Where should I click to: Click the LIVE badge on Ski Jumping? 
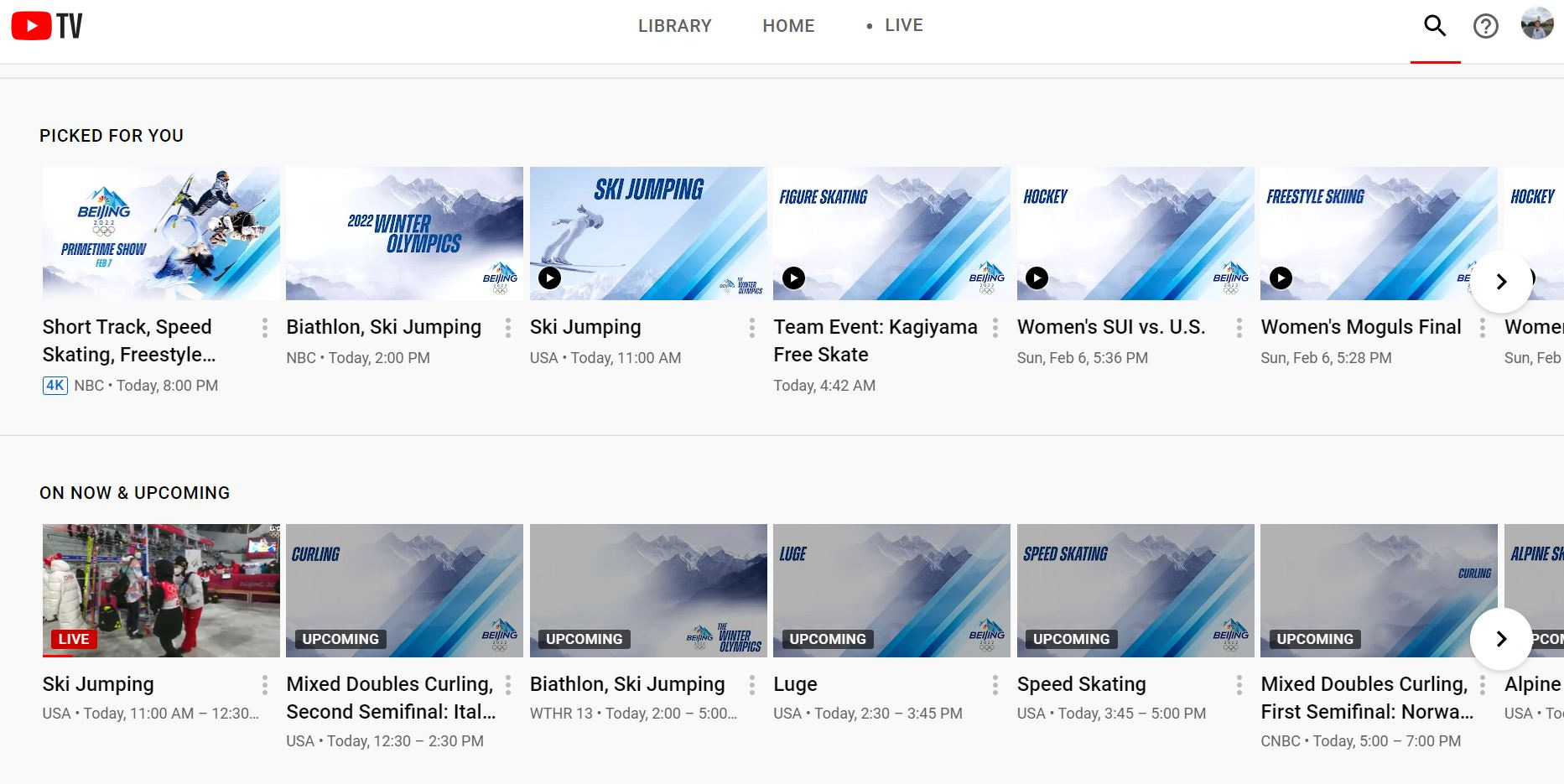coord(74,639)
